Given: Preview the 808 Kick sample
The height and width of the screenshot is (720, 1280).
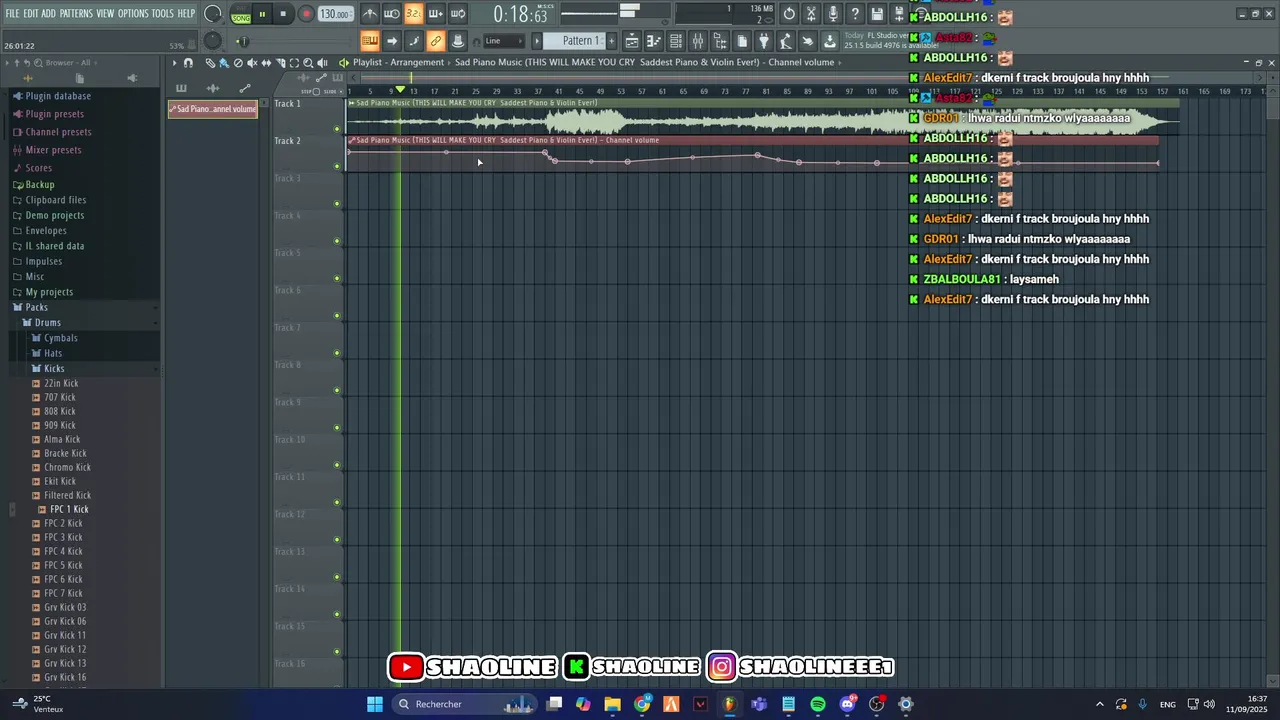Looking at the screenshot, I should click(59, 411).
